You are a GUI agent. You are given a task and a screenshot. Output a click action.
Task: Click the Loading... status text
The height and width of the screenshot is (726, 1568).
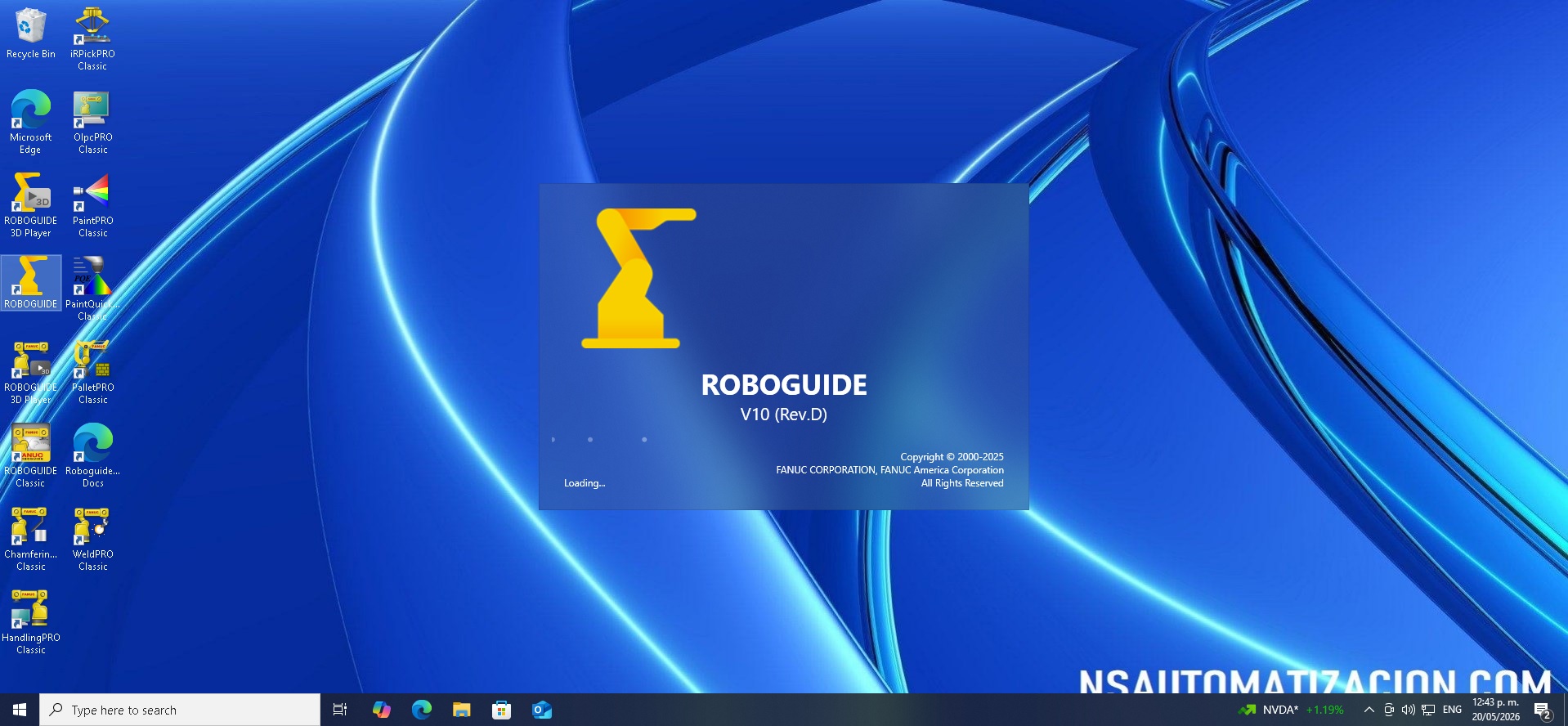pyautogui.click(x=585, y=483)
